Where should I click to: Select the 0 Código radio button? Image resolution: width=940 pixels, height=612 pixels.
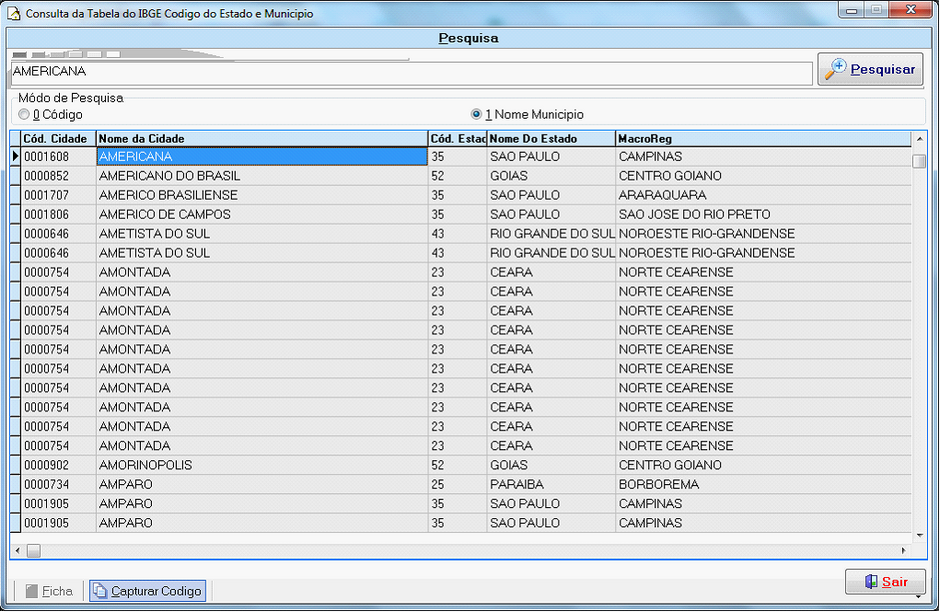(x=24, y=115)
